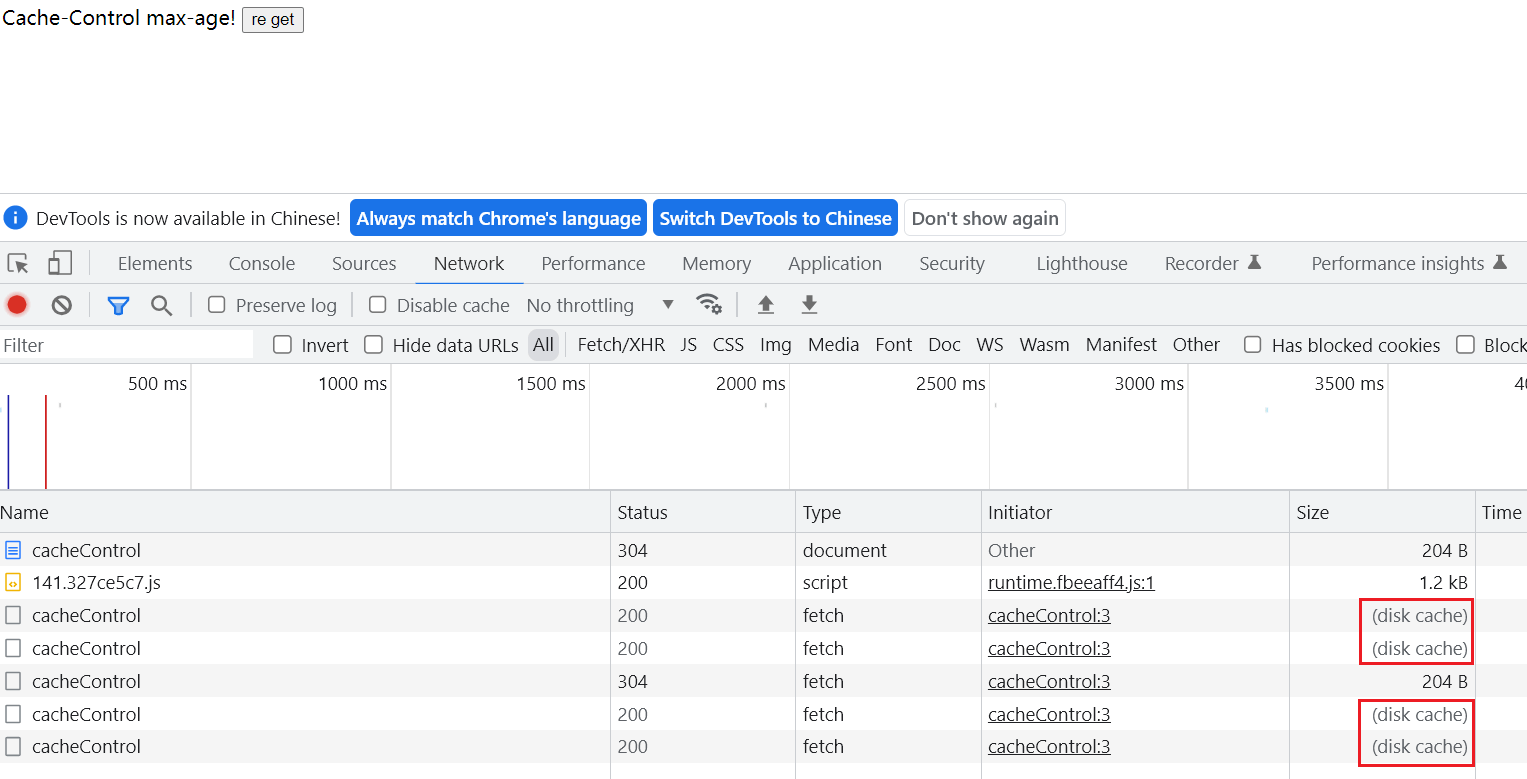The width and height of the screenshot is (1527, 779).
Task: Check Has blocked cookies checkbox
Action: (x=1253, y=344)
